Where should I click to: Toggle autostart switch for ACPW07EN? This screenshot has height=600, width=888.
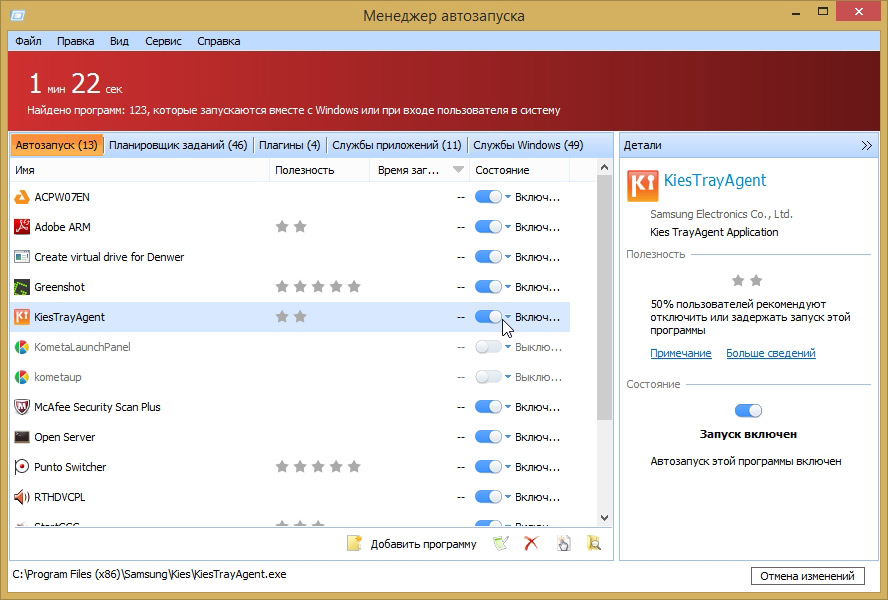pos(488,197)
